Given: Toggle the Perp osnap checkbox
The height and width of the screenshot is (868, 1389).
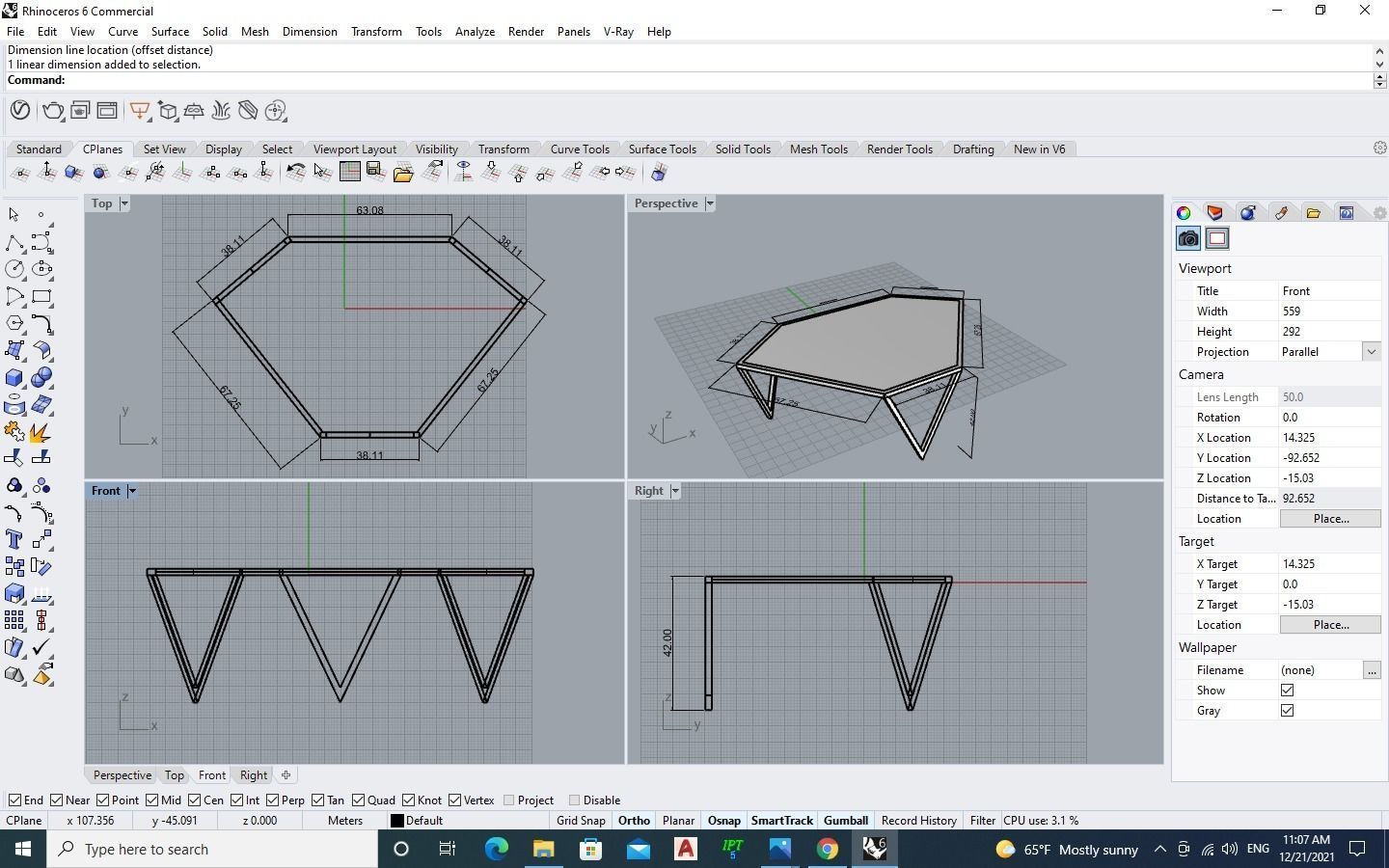Looking at the screenshot, I should [x=273, y=800].
